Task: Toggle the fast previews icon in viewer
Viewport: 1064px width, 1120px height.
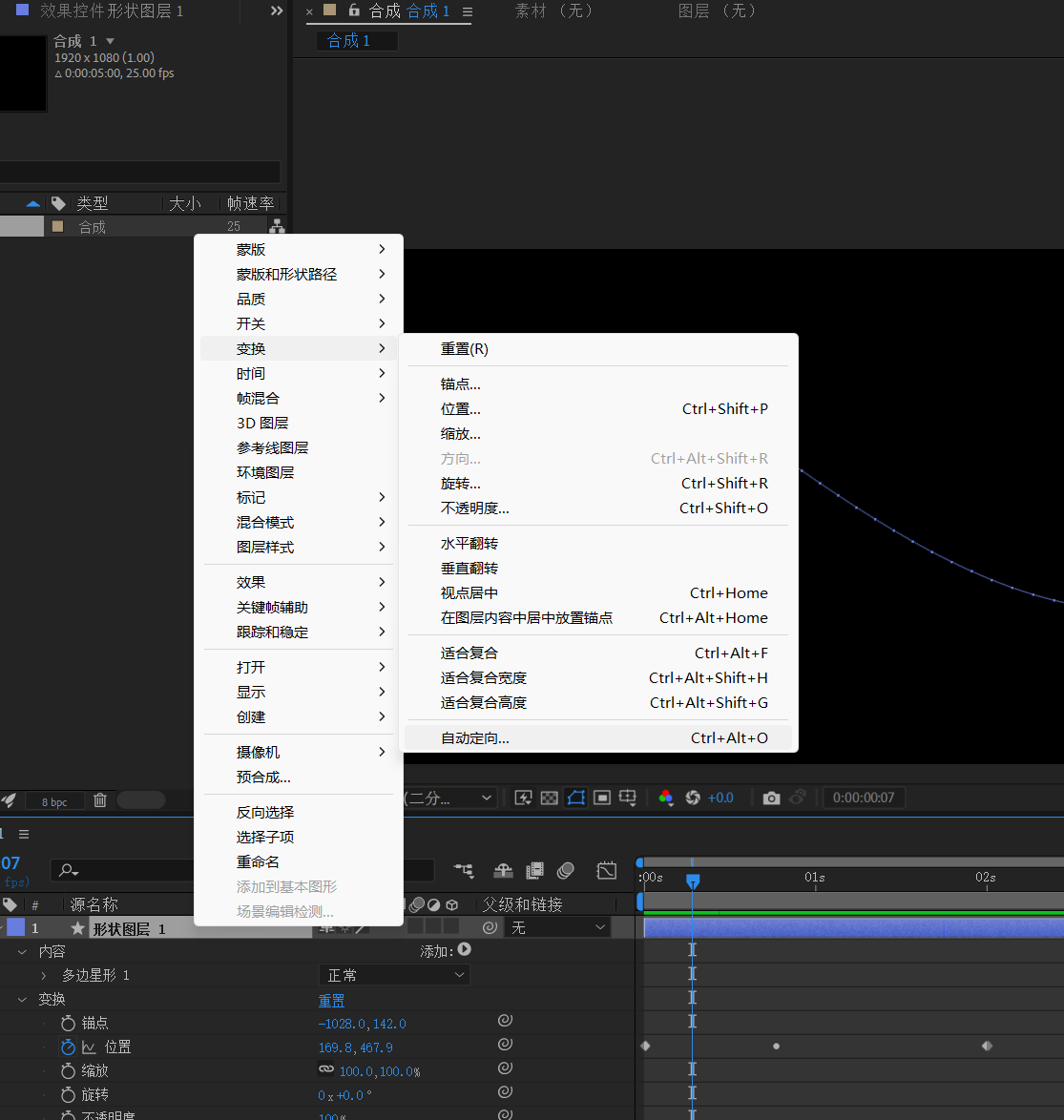Action: (x=523, y=798)
